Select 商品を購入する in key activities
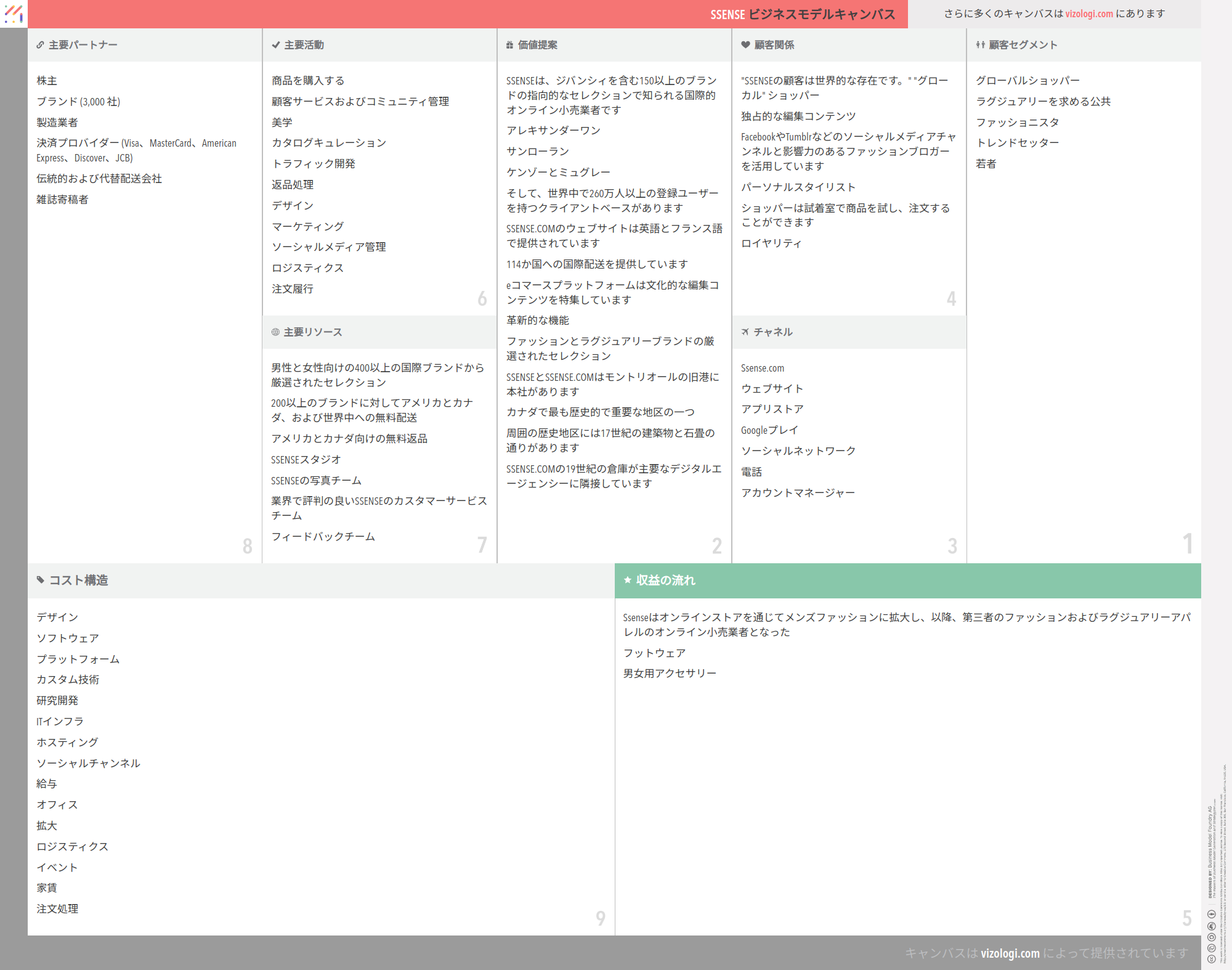Screen dimensions: 1232x970 click(308, 81)
